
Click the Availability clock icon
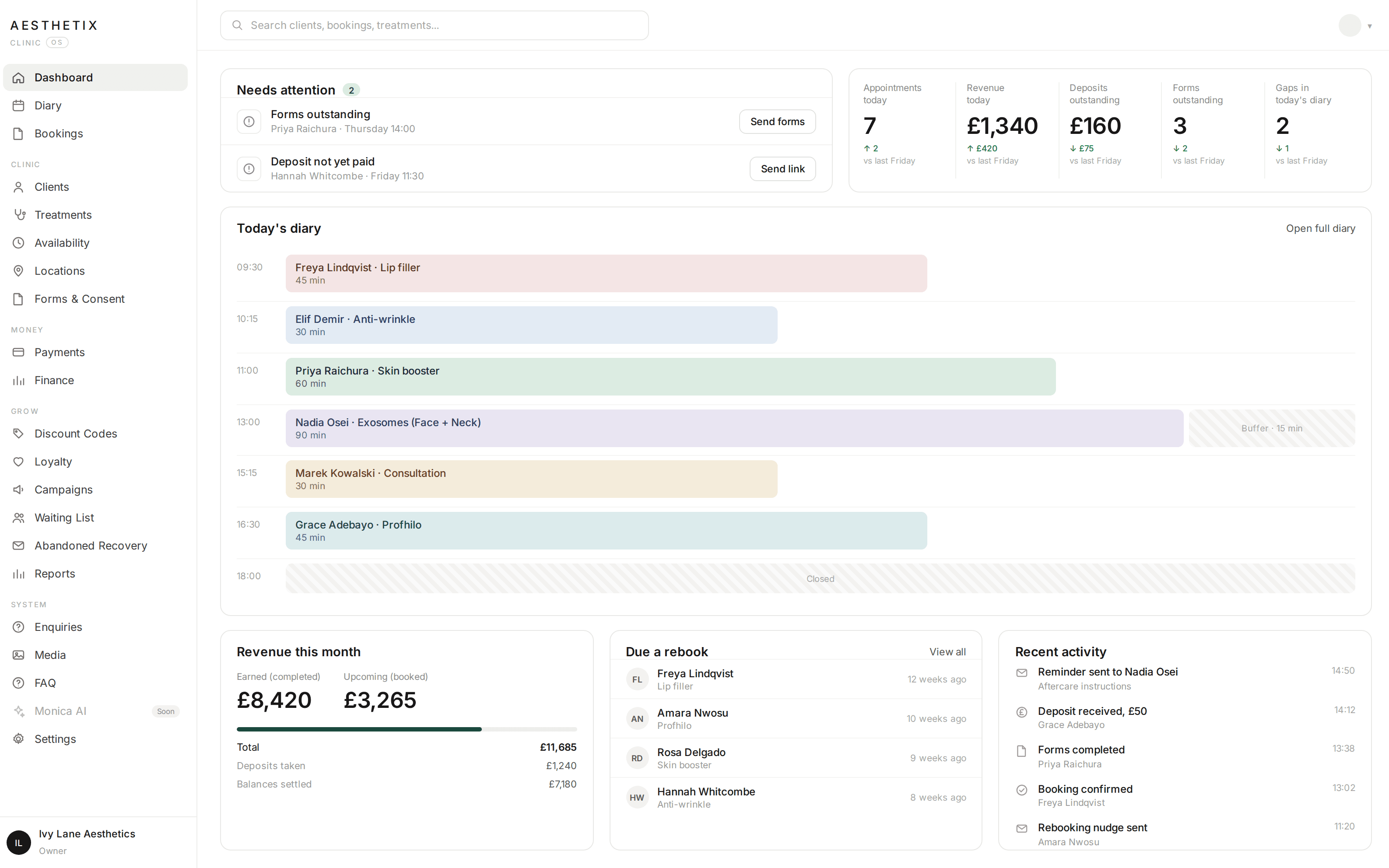tap(18, 243)
